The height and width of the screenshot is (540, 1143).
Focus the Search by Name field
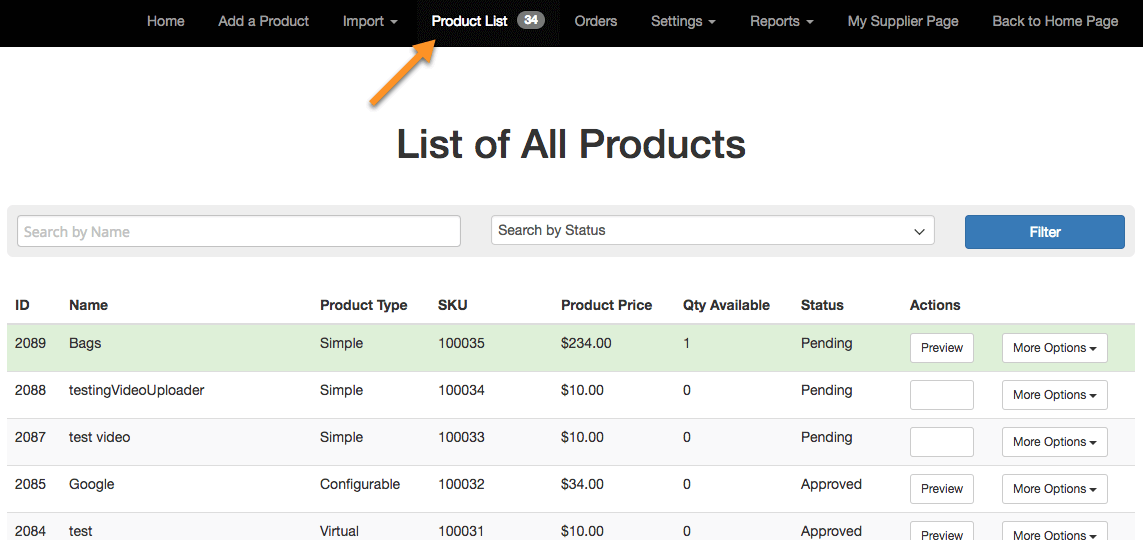(x=239, y=231)
